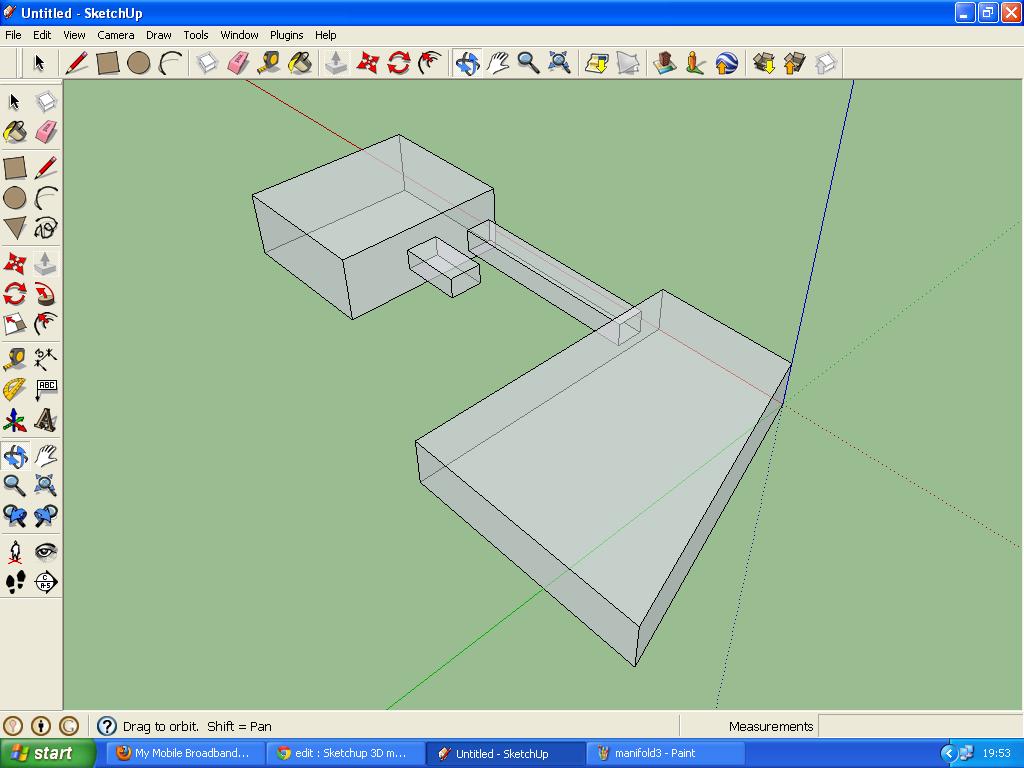Go to the Previous camera view
Viewport: 1024px width, 768px height.
(x=15, y=516)
